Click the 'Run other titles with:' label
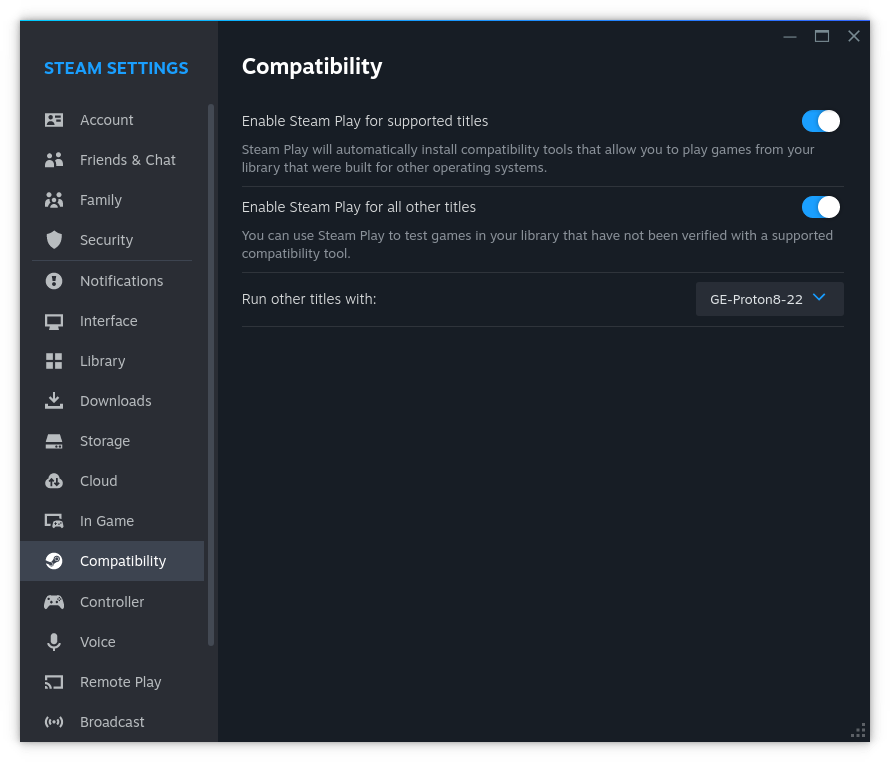Viewport: 890px width, 762px height. [x=309, y=299]
